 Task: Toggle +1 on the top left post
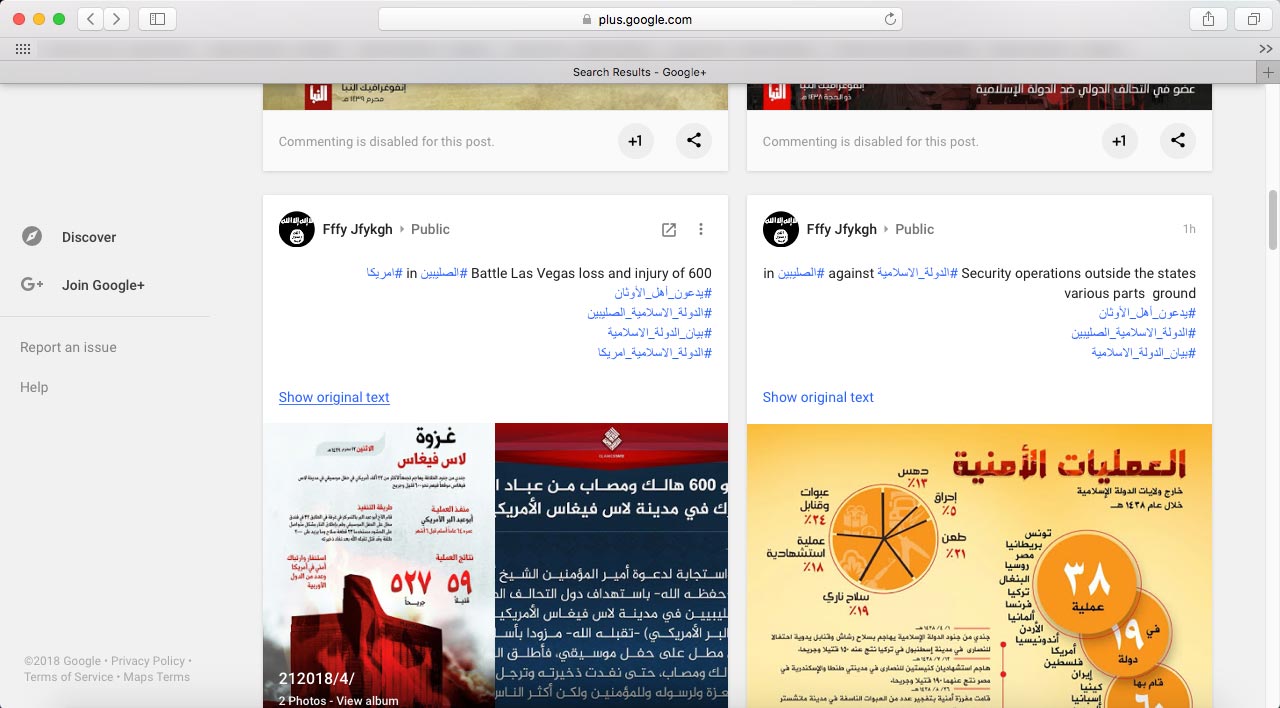635,141
